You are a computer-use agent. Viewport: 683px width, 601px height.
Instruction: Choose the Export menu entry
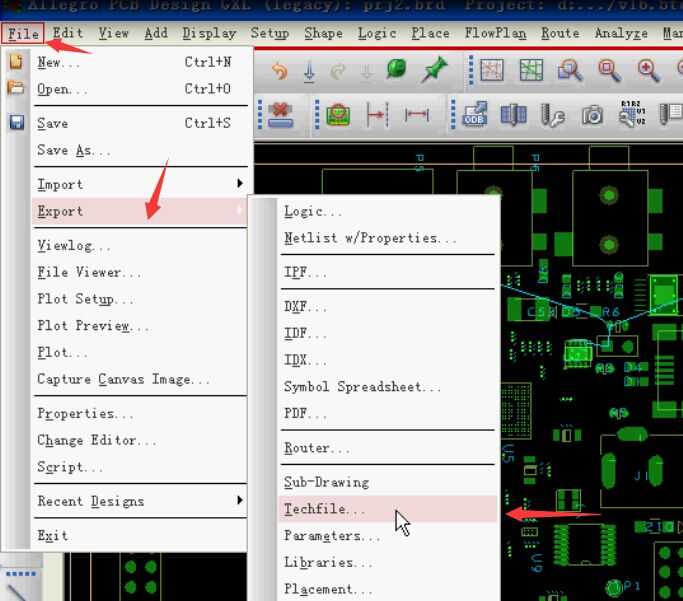click(139, 211)
